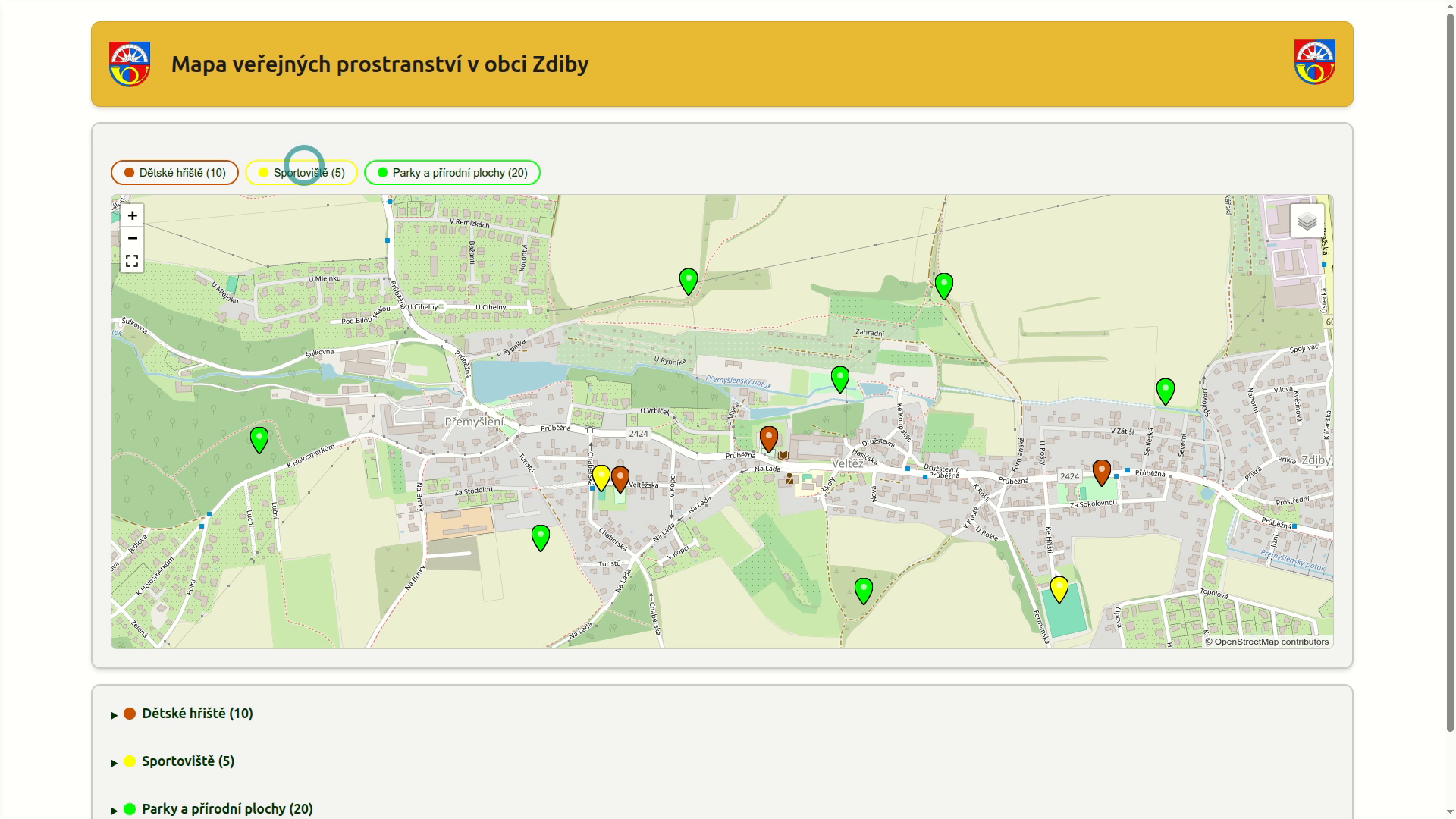Open green marker in southern field near Veltěž
This screenshot has width=1456, height=819.
pyautogui.click(x=864, y=591)
